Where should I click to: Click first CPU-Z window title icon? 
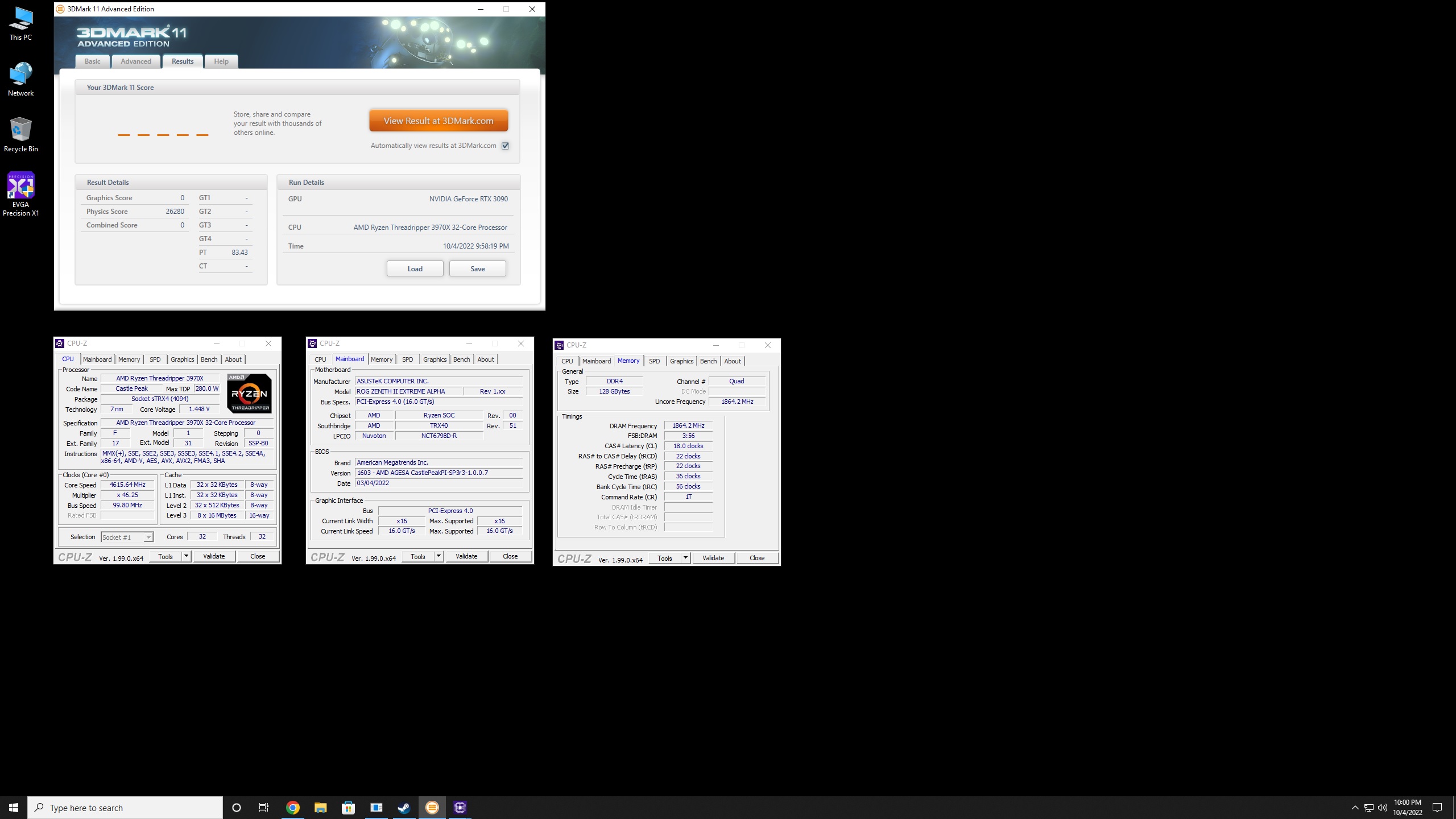click(60, 344)
